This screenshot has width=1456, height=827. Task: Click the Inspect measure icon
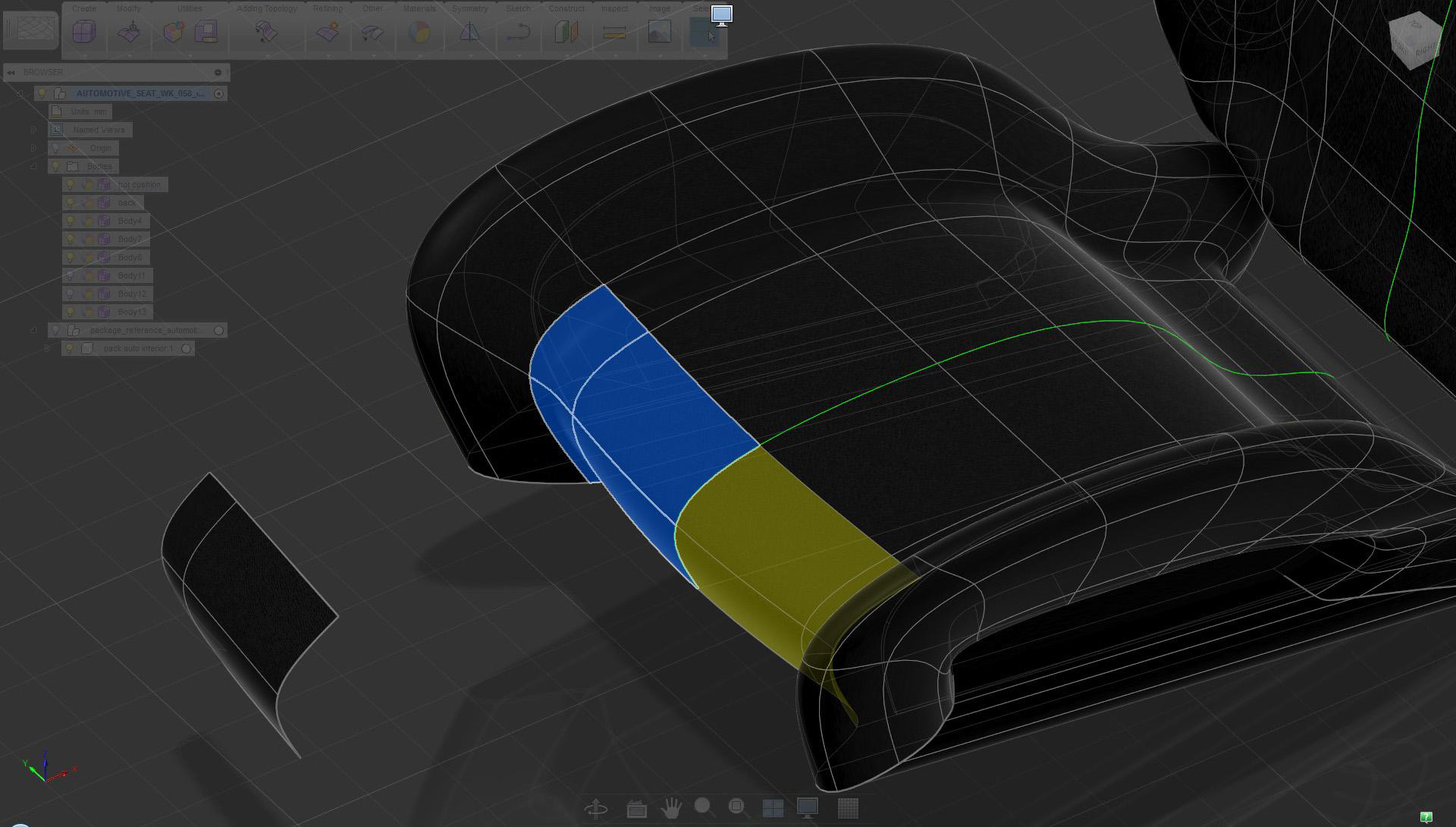(x=614, y=33)
